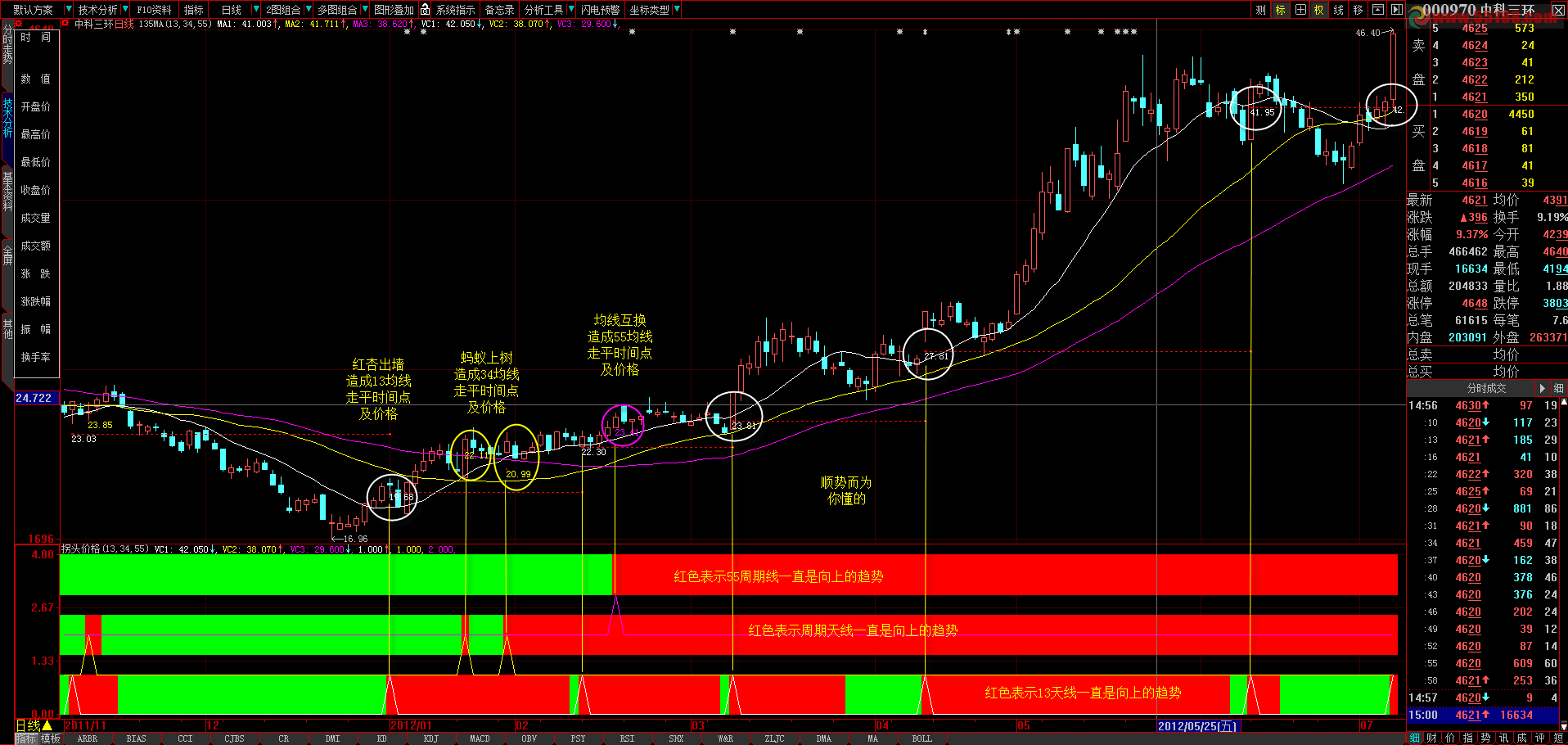Select the ARBR indicator tab
This screenshot has width=1568, height=745.
click(88, 738)
